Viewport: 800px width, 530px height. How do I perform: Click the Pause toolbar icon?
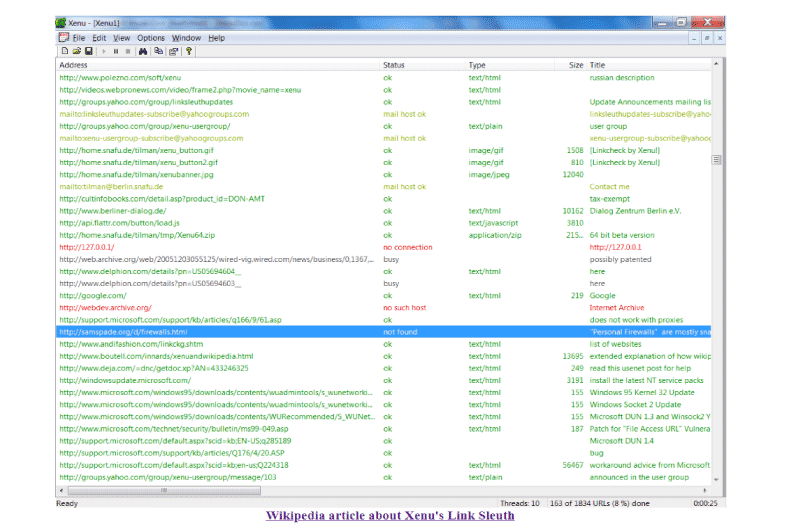click(116, 51)
